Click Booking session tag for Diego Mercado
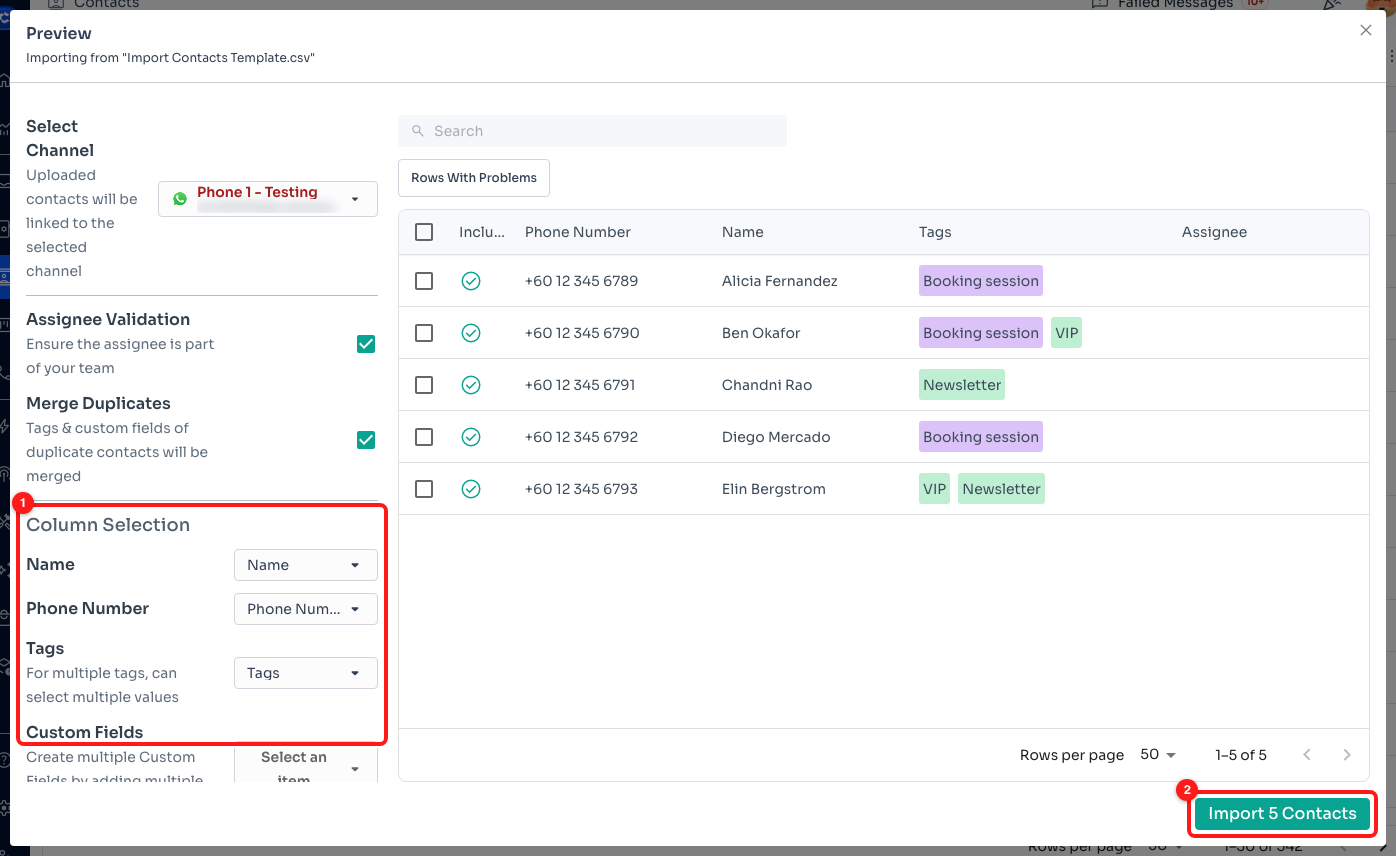 point(981,437)
